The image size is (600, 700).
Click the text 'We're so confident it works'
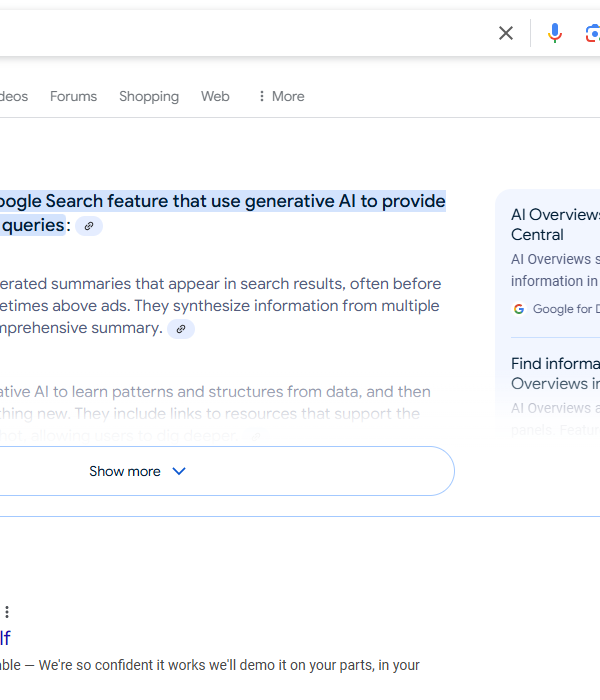(x=122, y=665)
